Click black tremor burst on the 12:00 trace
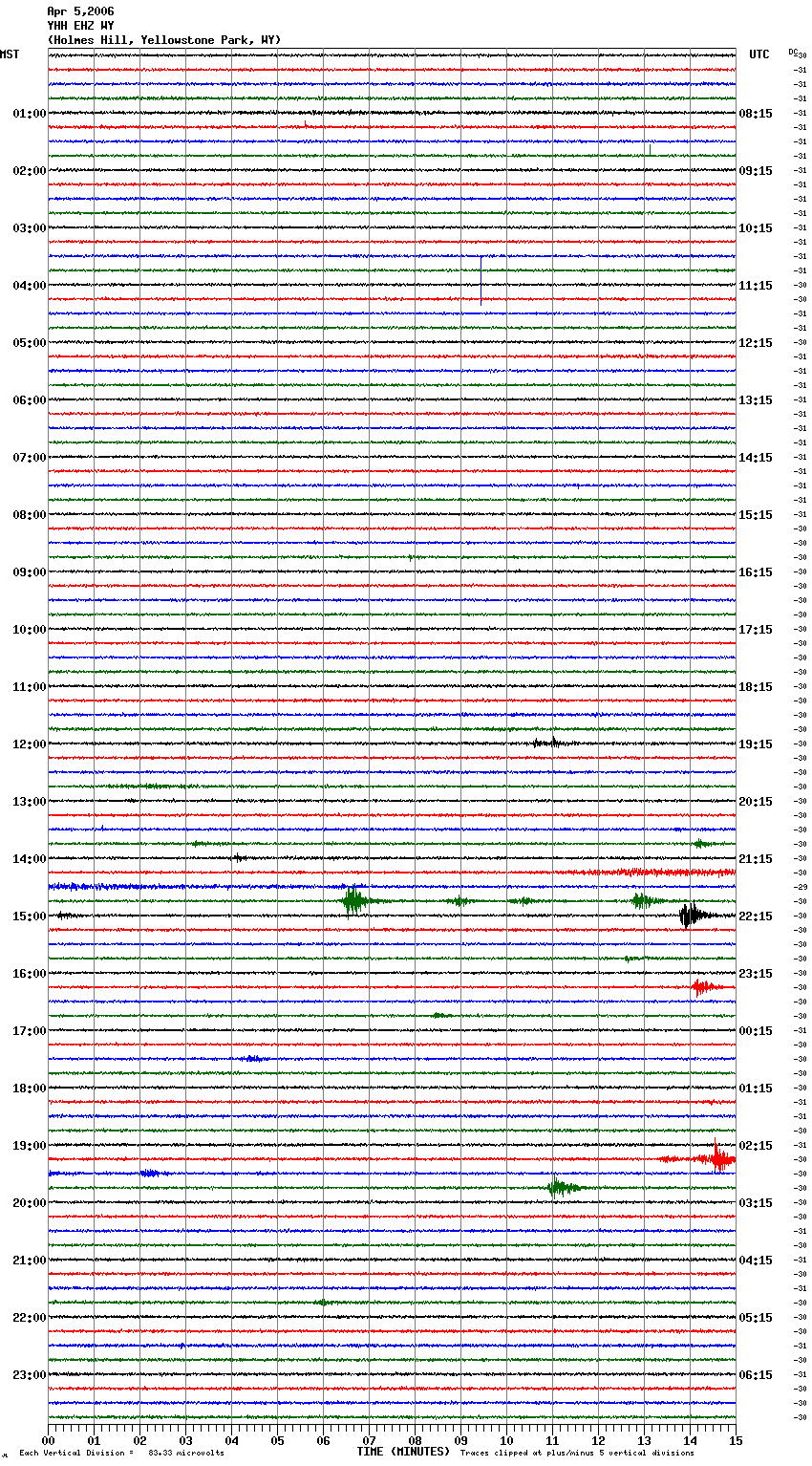Viewport: 812px width, 1466px height. click(x=550, y=743)
